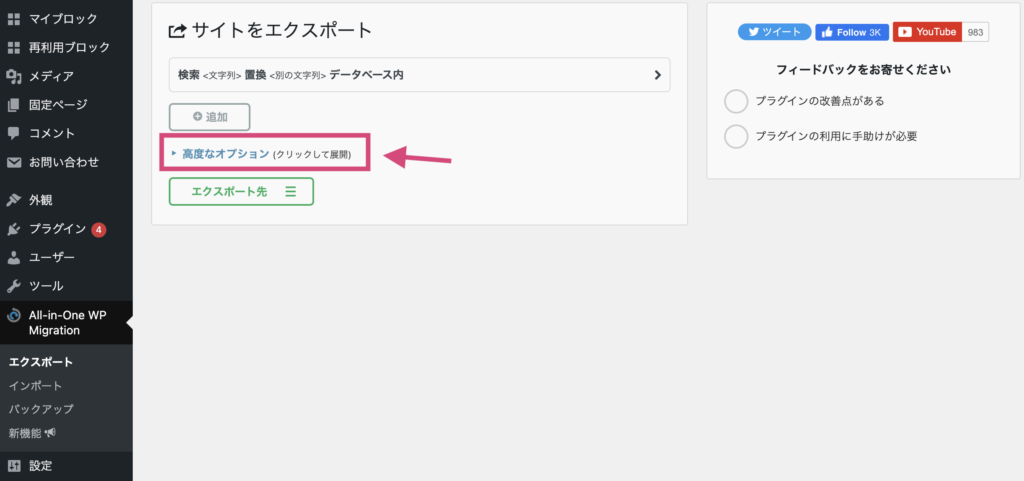The height and width of the screenshot is (481, 1024).
Task: Click the ツイート button
Action: coord(775,32)
